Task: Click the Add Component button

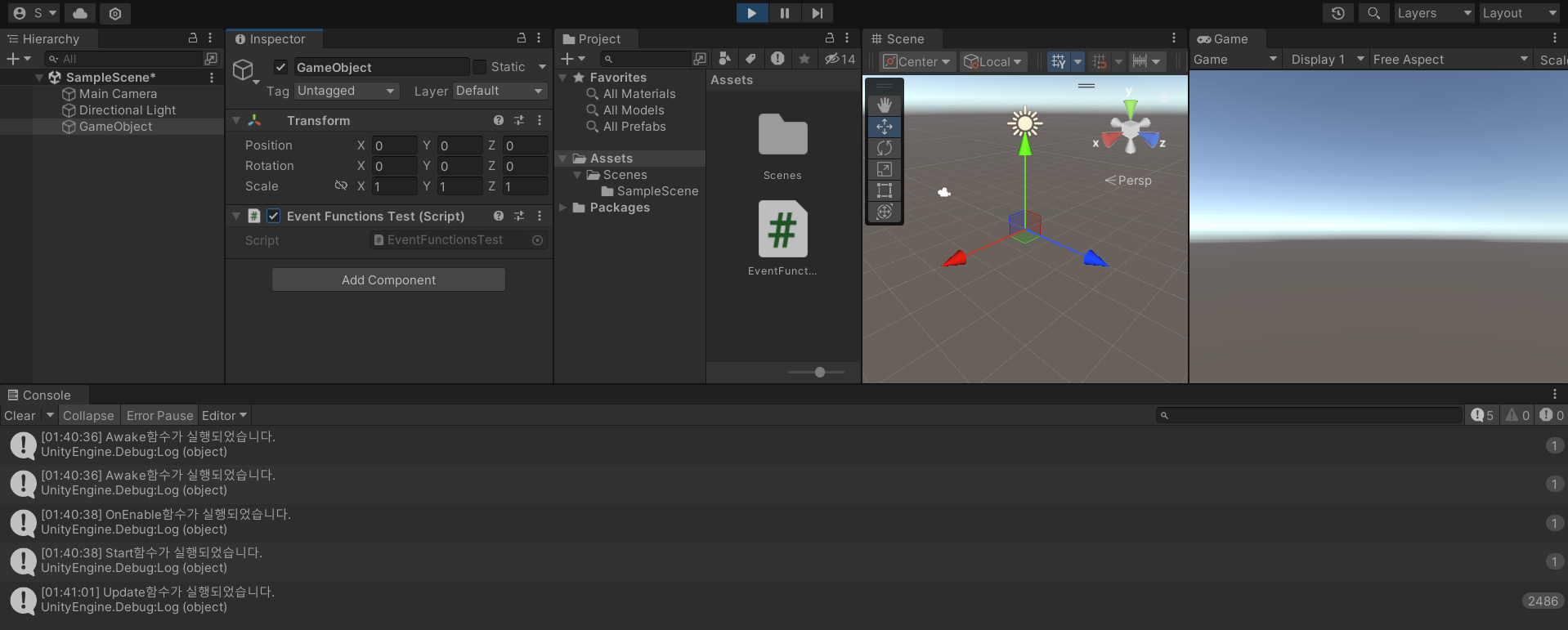Action: click(388, 279)
